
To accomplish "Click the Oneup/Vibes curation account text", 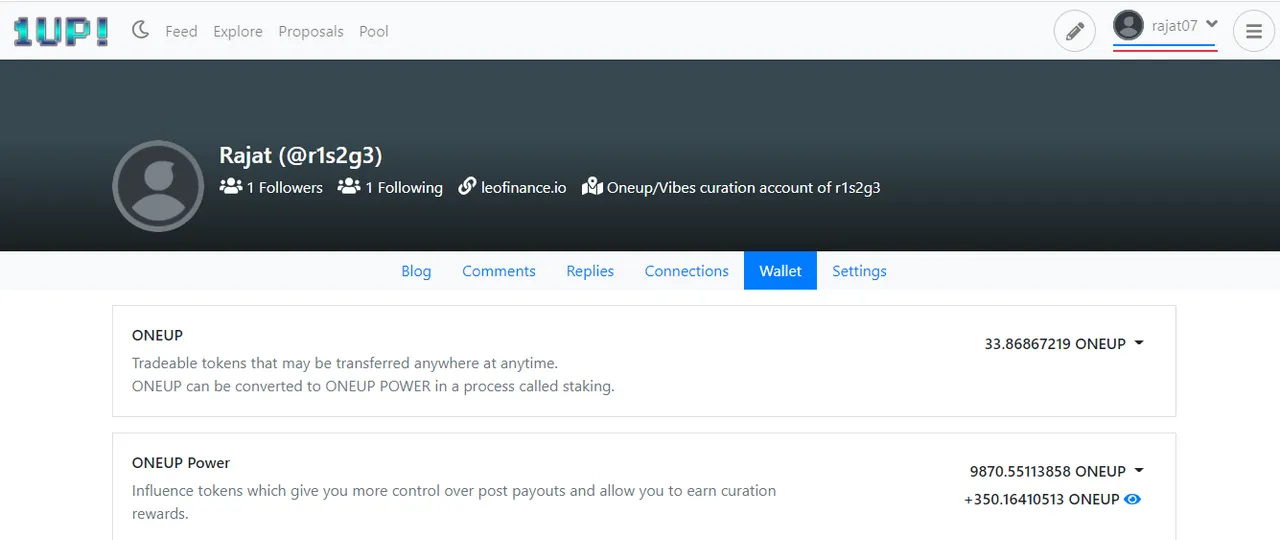I will pyautogui.click(x=743, y=187).
